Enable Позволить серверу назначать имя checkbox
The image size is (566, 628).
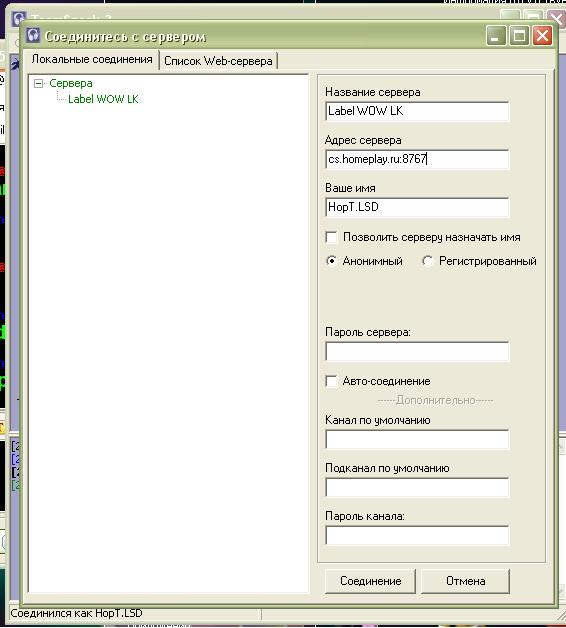click(x=331, y=237)
